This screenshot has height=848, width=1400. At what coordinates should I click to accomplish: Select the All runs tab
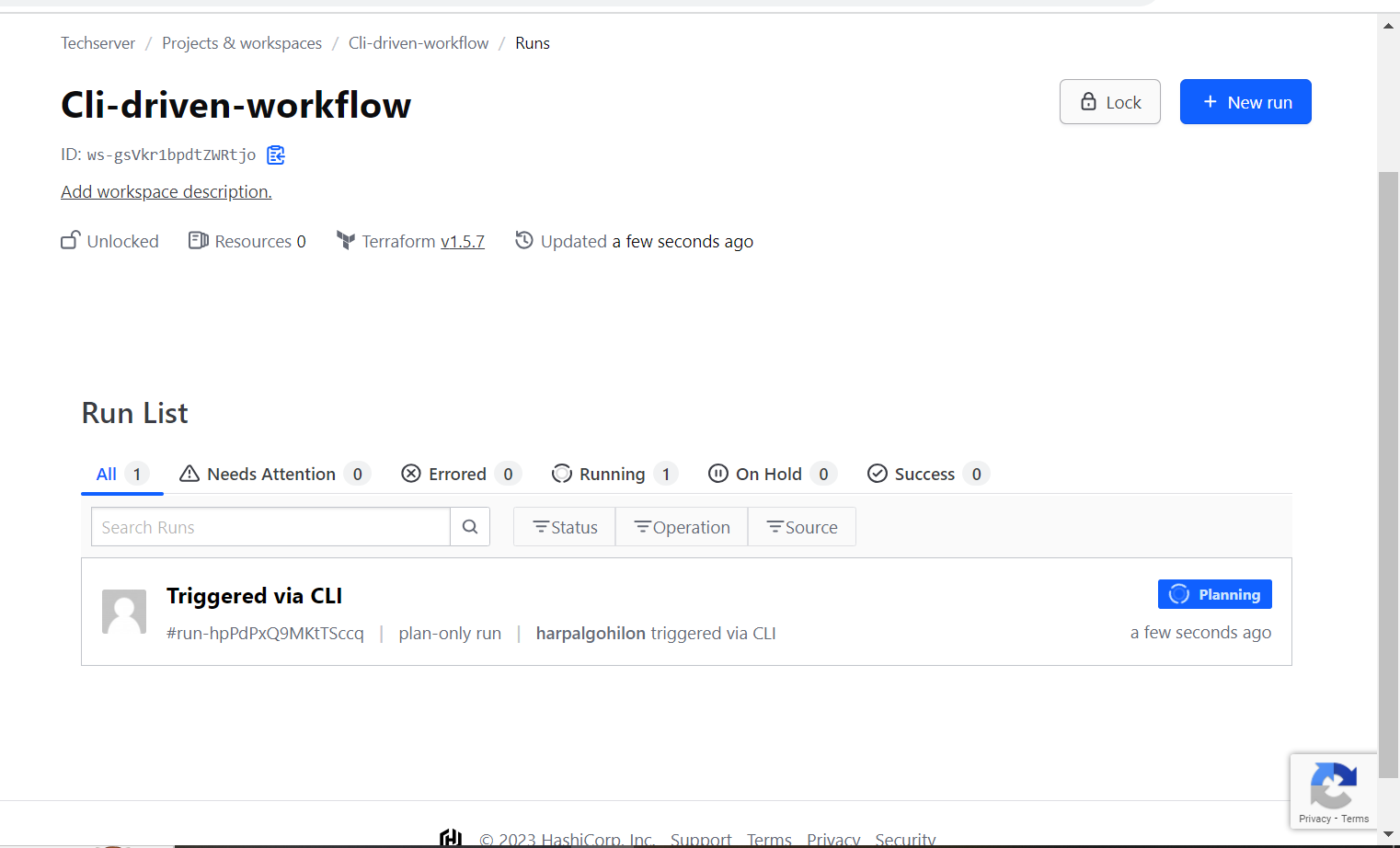pos(122,474)
